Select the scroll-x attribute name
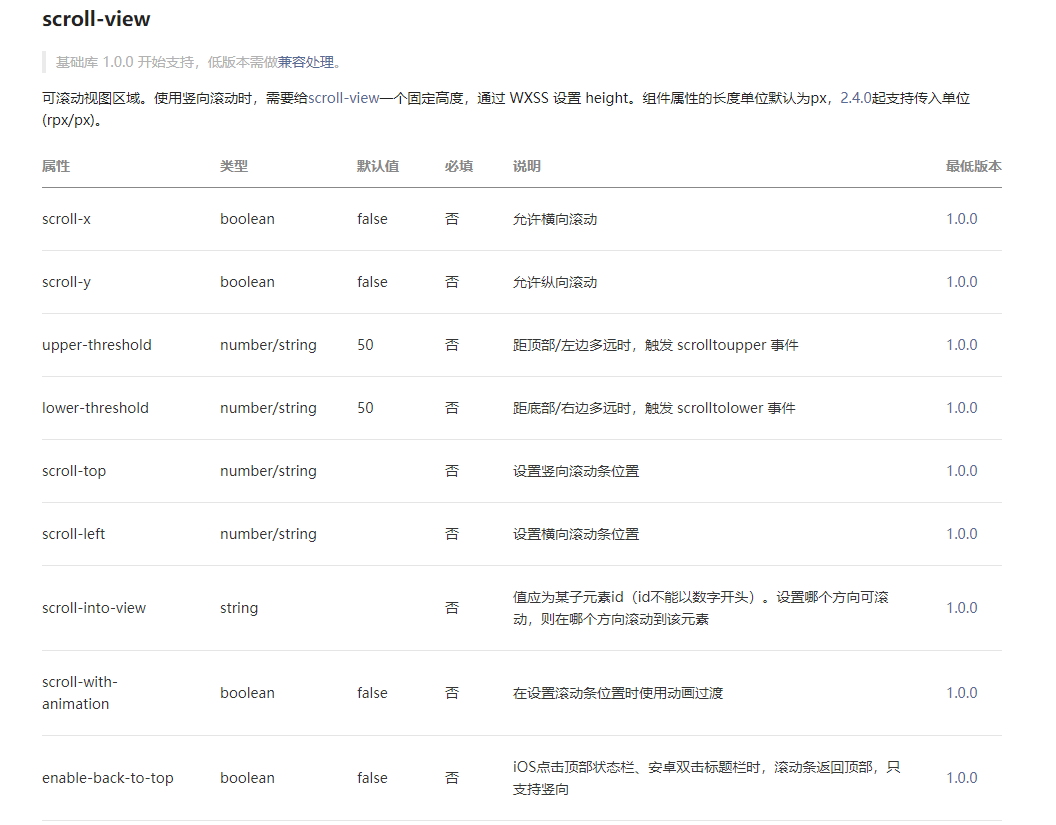Image resolution: width=1056 pixels, height=825 pixels. (67, 218)
